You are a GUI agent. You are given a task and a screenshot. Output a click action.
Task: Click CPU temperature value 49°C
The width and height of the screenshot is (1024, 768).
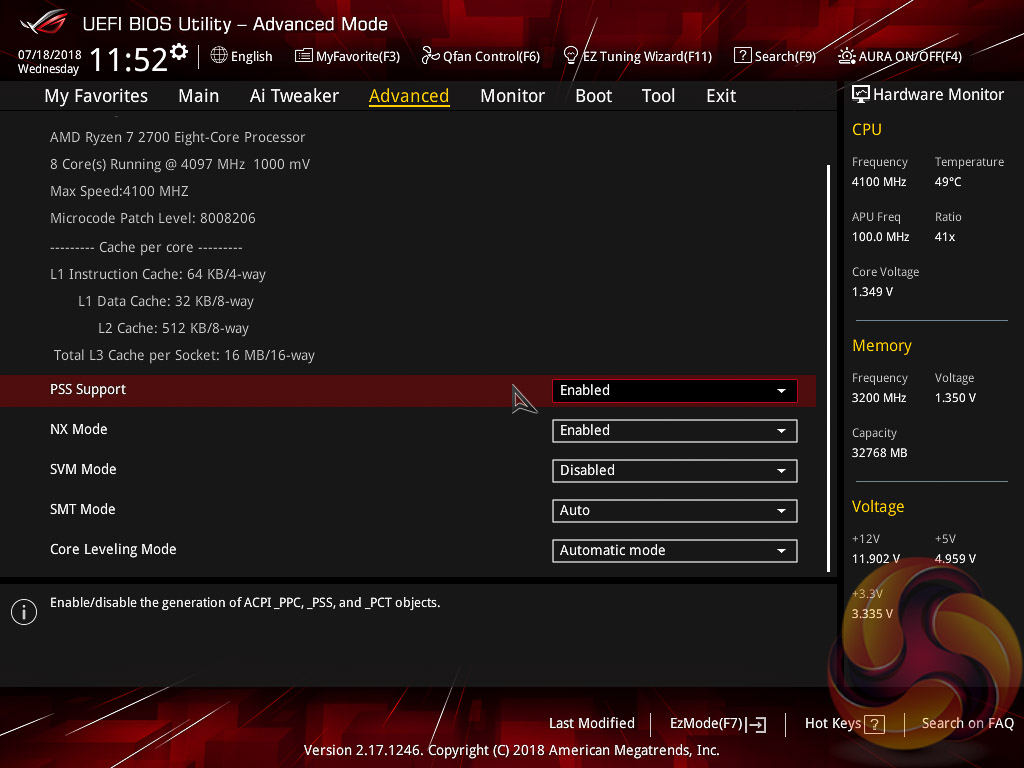click(x=948, y=182)
